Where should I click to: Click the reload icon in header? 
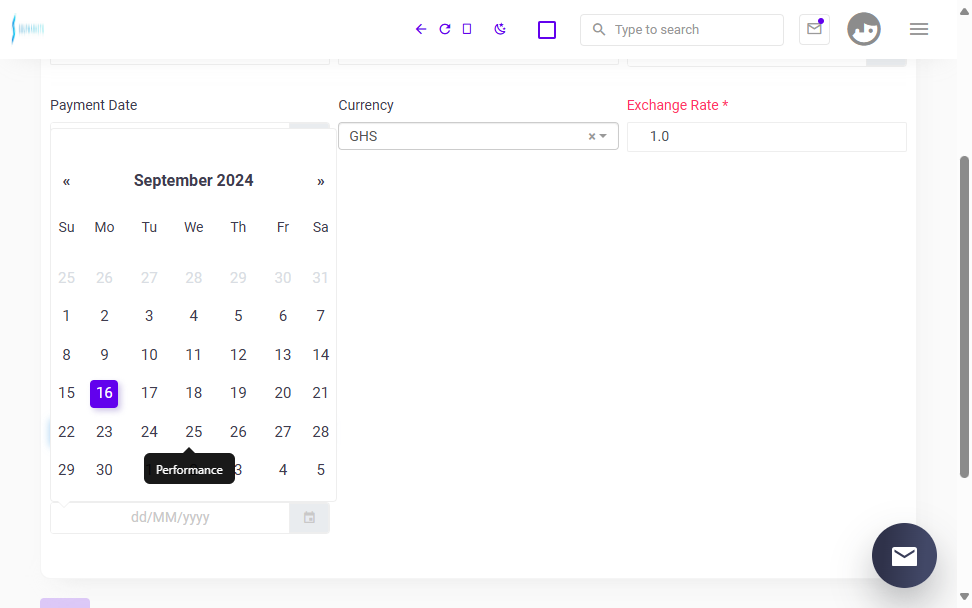coord(444,29)
